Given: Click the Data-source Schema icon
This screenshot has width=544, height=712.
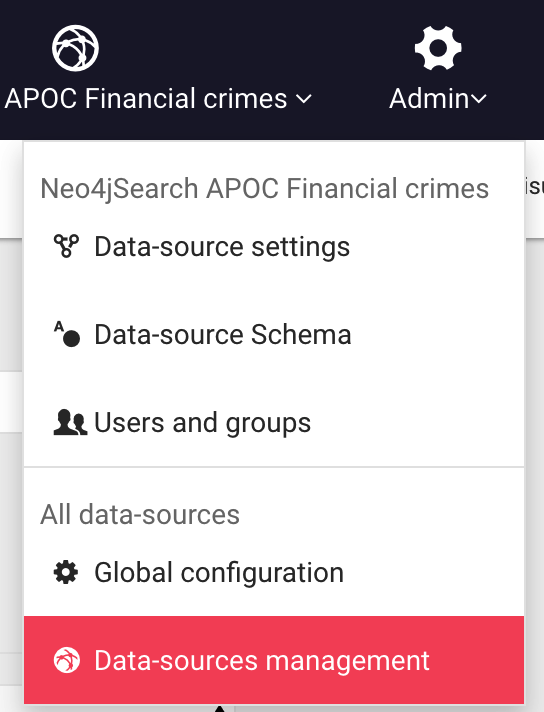Looking at the screenshot, I should [67, 334].
